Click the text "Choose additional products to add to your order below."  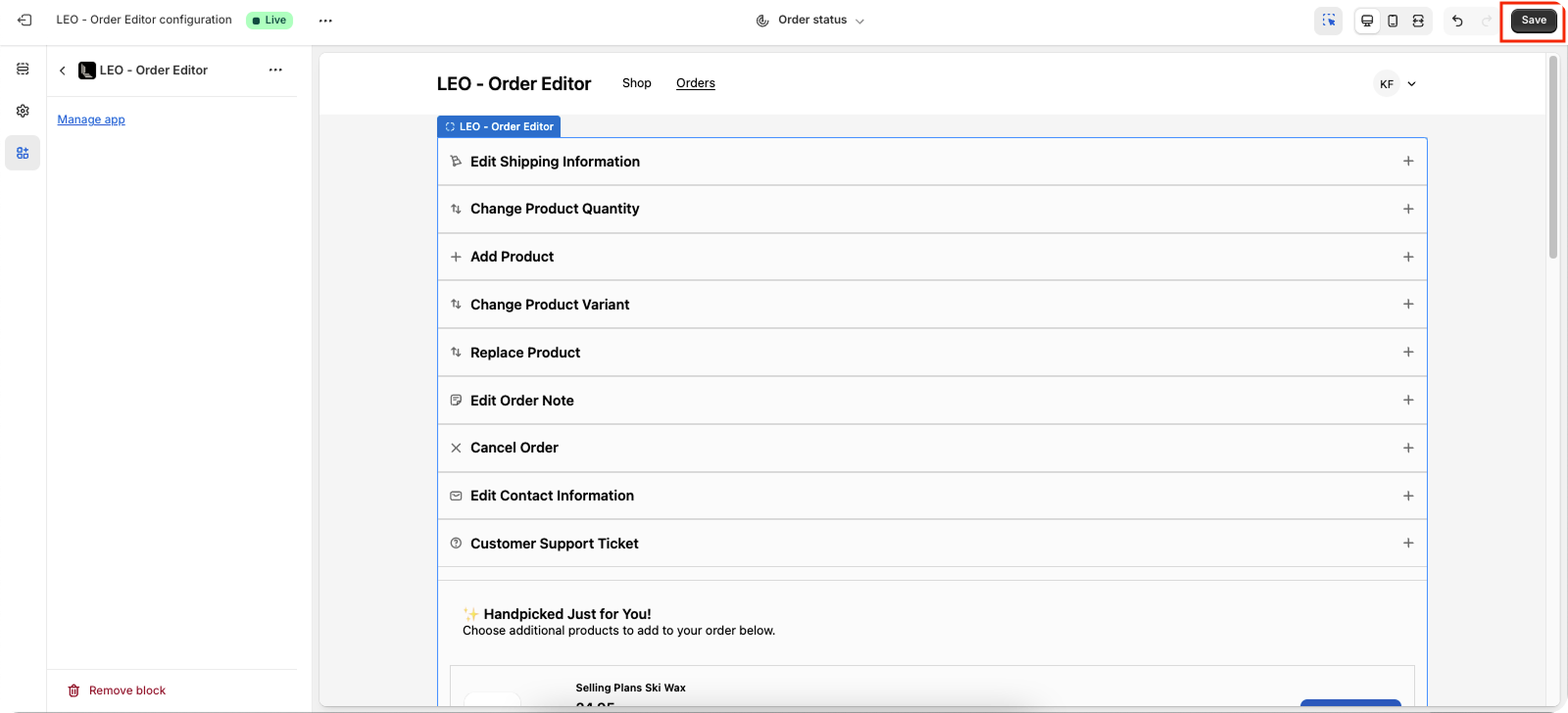618,631
